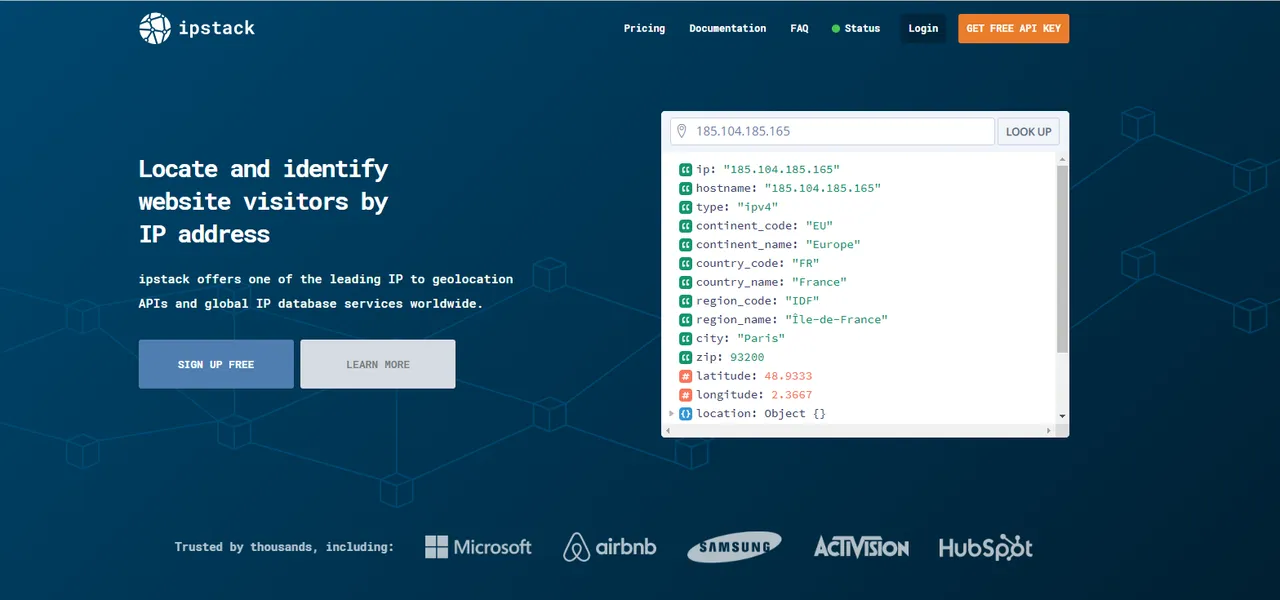Click the airbnb logo
Screen dimensions: 1280x600
[x=610, y=547]
